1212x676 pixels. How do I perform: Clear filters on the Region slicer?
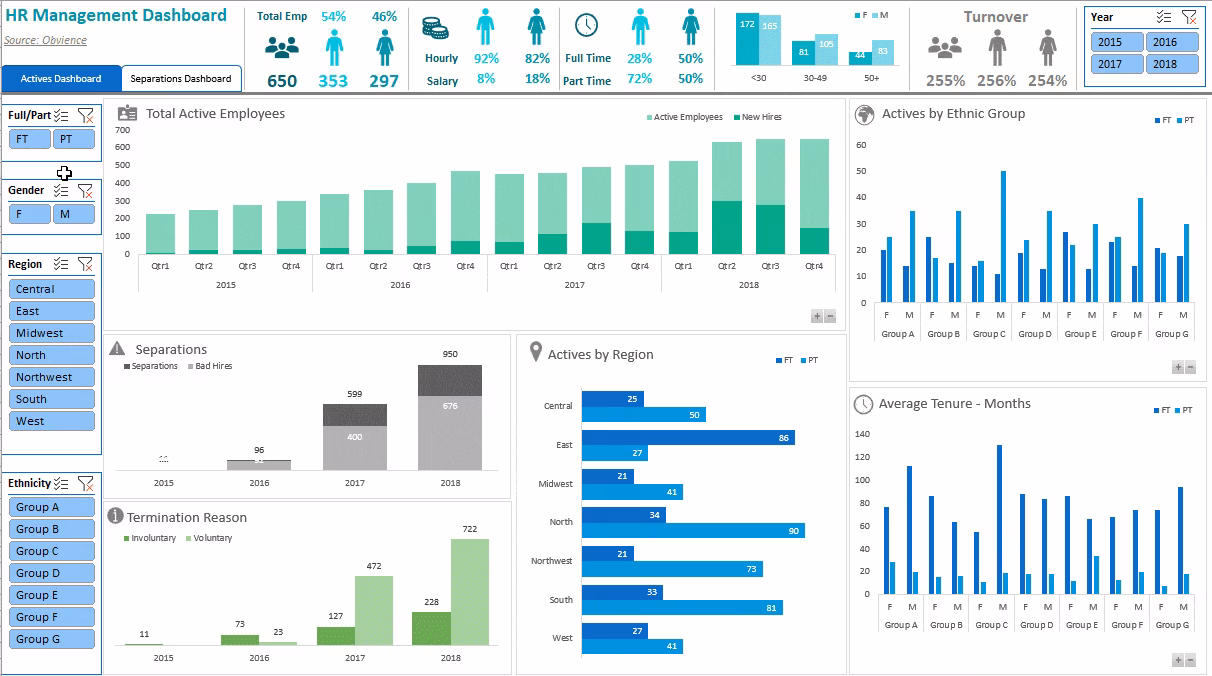point(86,264)
